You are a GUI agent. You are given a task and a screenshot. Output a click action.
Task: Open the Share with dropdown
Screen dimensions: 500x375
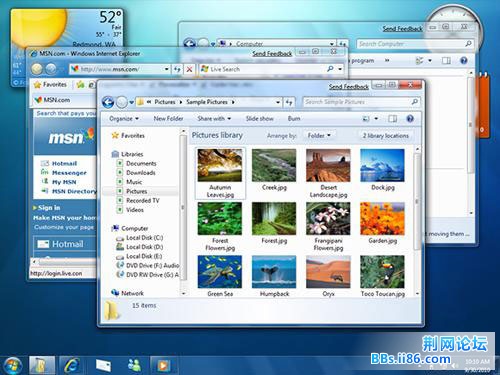coord(214,119)
